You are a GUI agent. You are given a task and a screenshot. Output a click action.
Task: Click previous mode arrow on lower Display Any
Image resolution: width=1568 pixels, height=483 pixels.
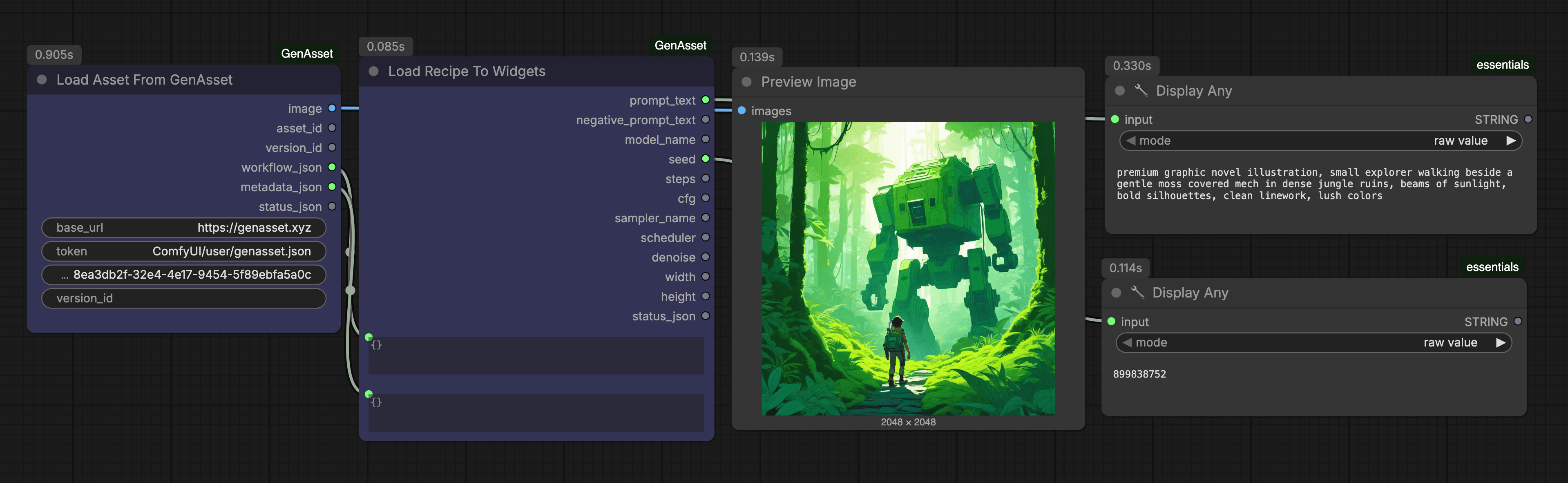tap(1127, 343)
